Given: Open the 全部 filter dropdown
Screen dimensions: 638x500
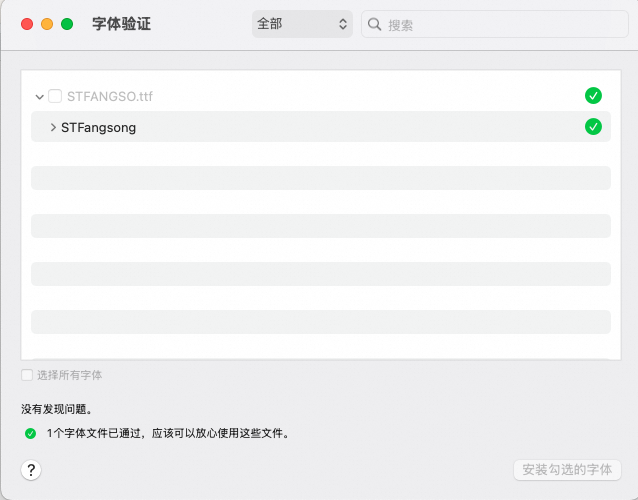Looking at the screenshot, I should click(302, 24).
